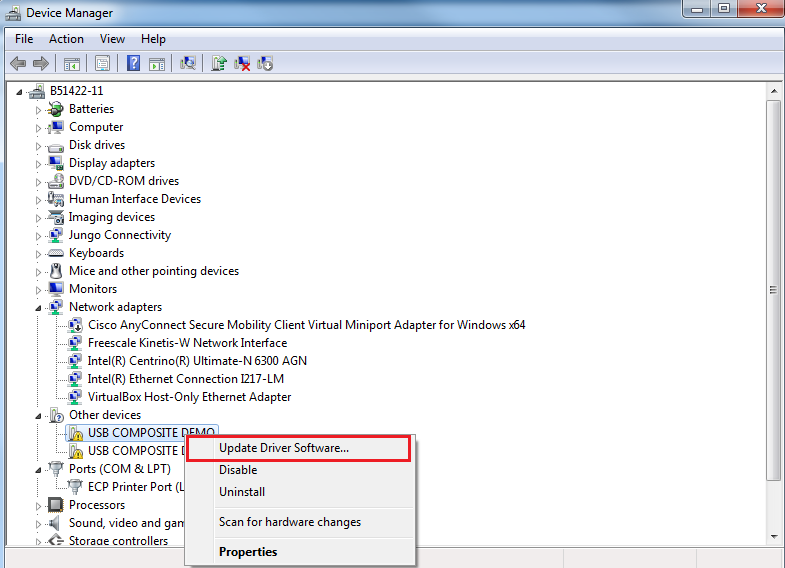The width and height of the screenshot is (785, 568).
Task: Click Properties in the context menu
Action: (248, 552)
